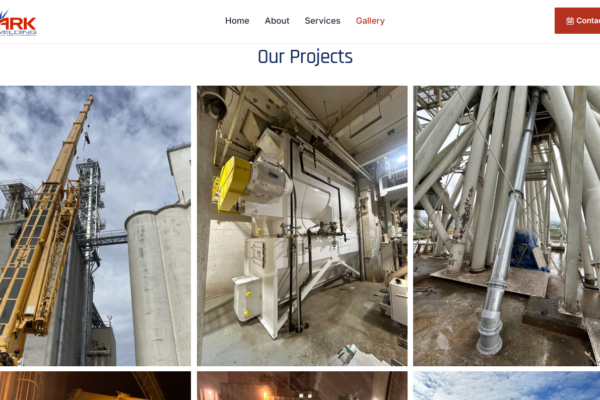The width and height of the screenshot is (600, 400).
Task: Click the blue spark graphic above logo
Action: coord(4,15)
